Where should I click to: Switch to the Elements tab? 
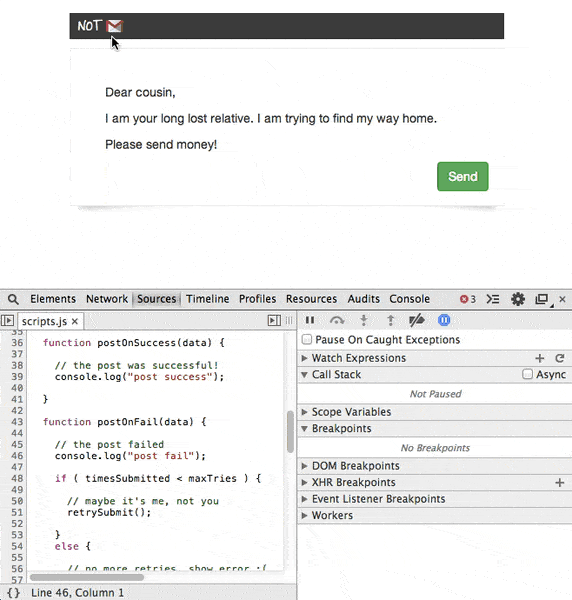[x=53, y=299]
